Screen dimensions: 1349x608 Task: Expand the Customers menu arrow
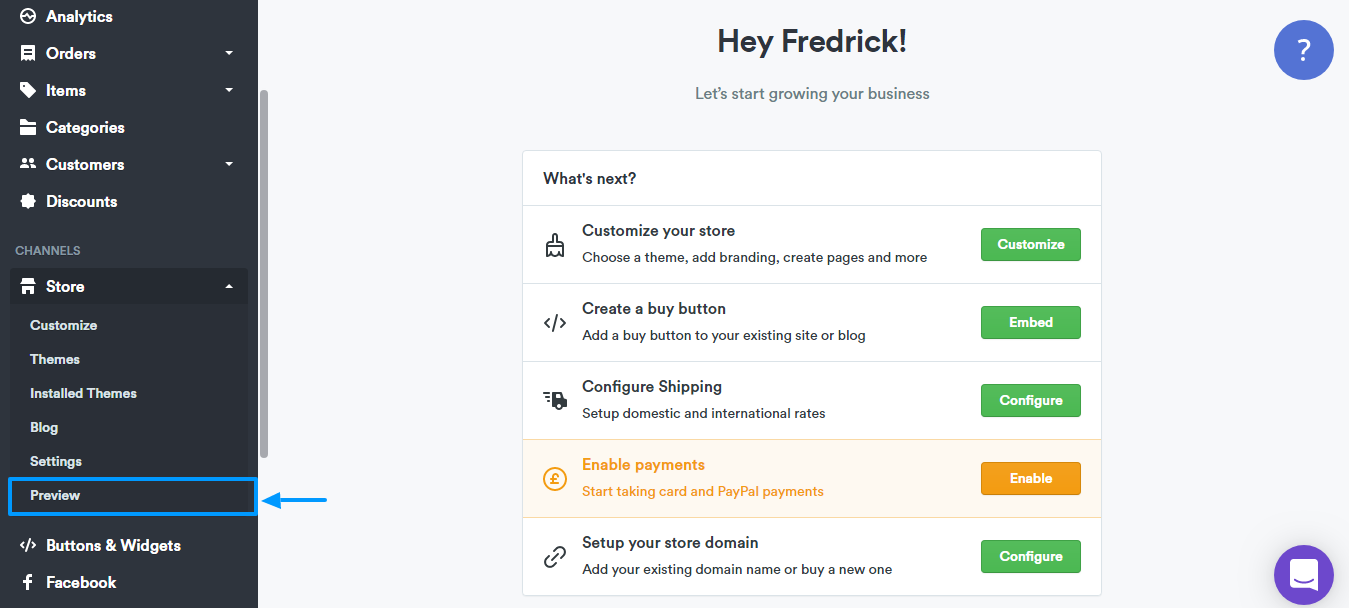click(x=229, y=164)
